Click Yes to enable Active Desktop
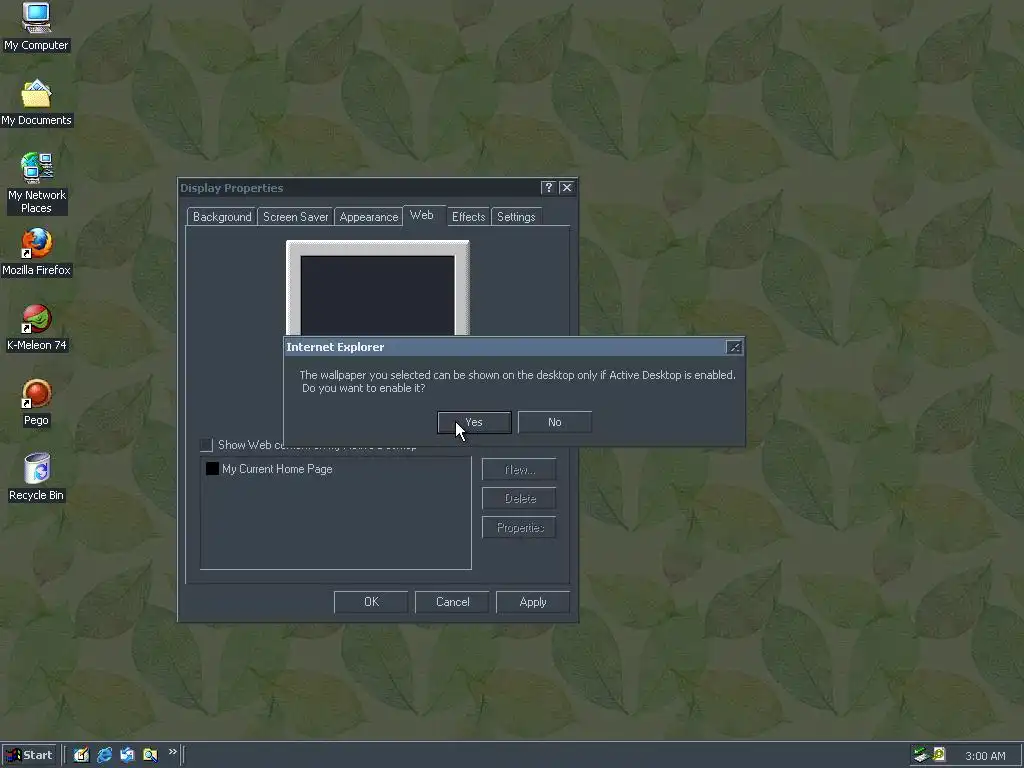The width and height of the screenshot is (1024, 768). click(x=474, y=422)
